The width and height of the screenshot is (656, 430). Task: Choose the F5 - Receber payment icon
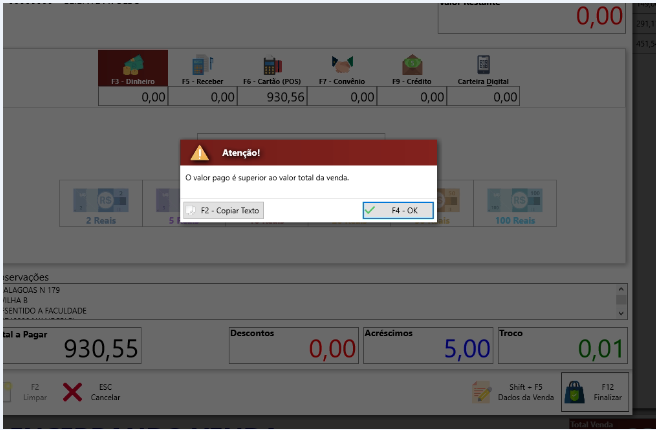(202, 65)
